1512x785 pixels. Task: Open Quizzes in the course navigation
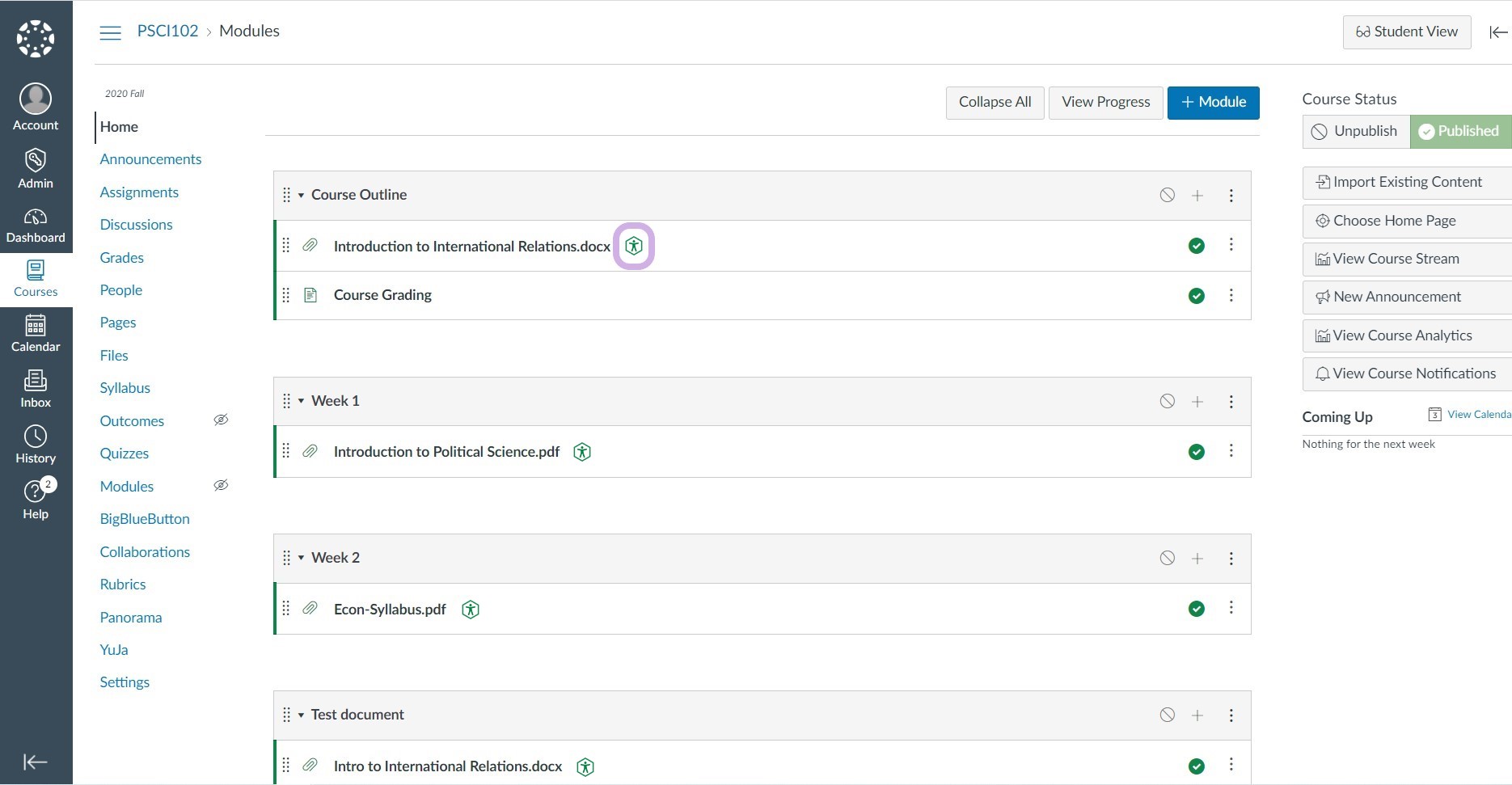[x=125, y=454]
